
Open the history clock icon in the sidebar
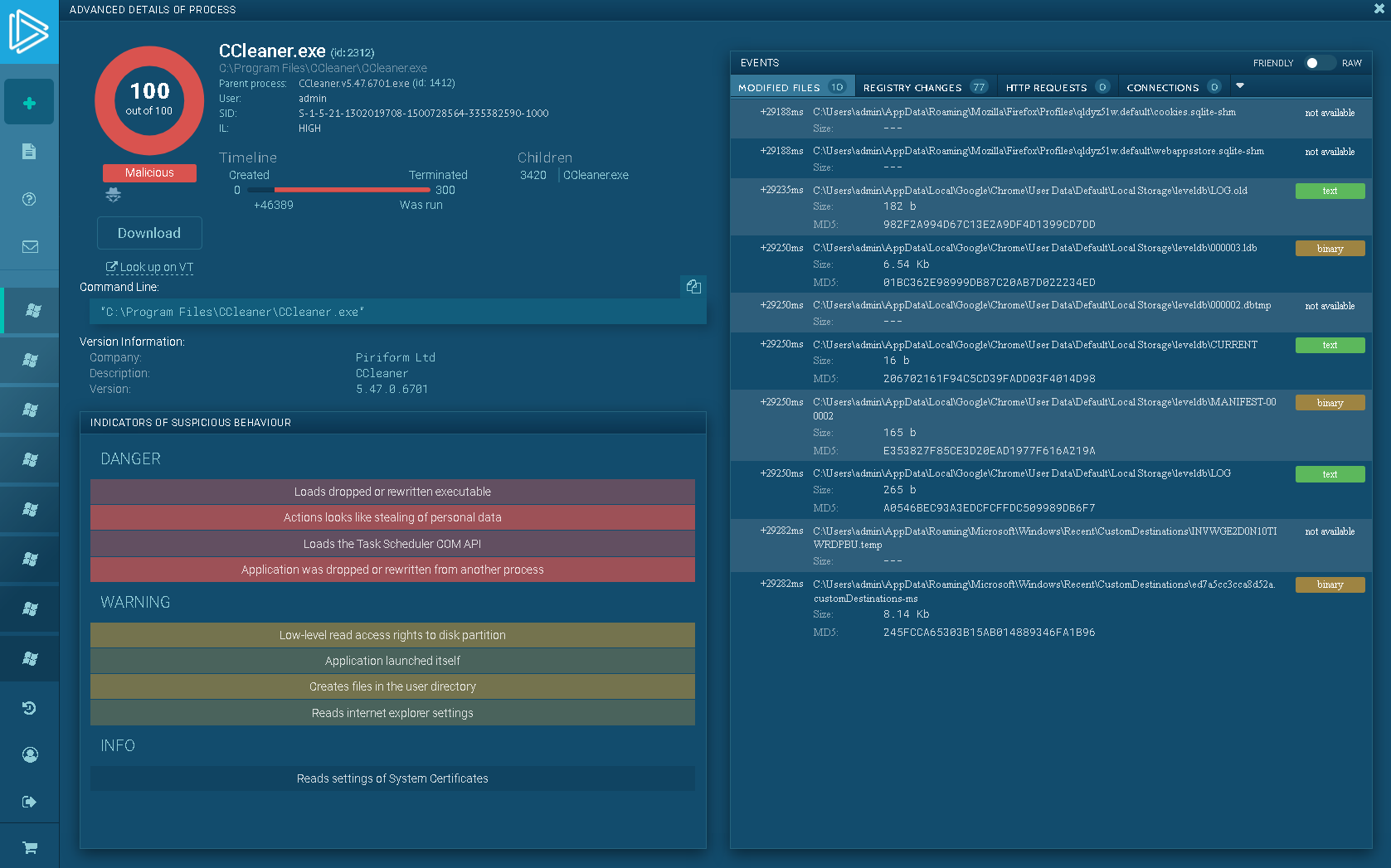(x=29, y=708)
